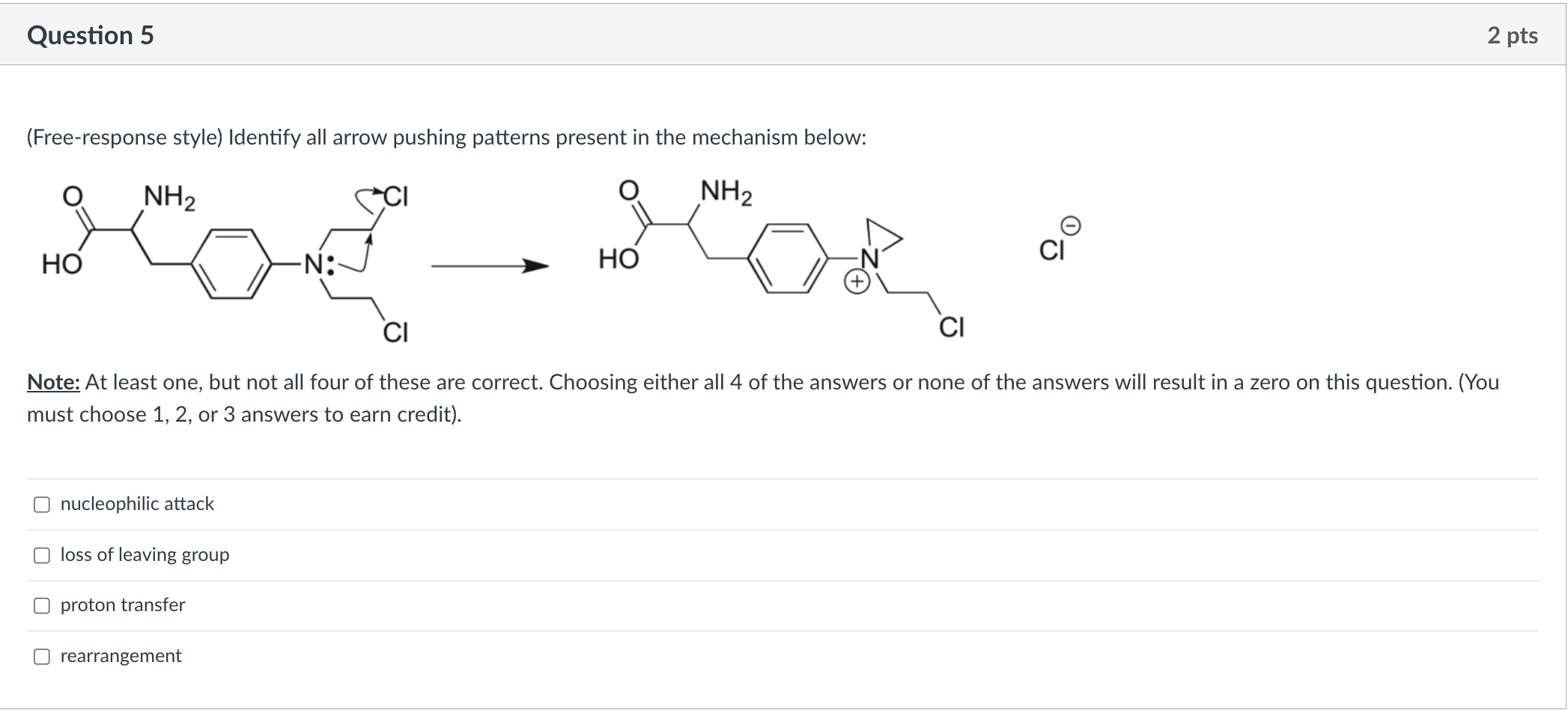
Task: Click the underlined Note text
Action: pos(52,382)
